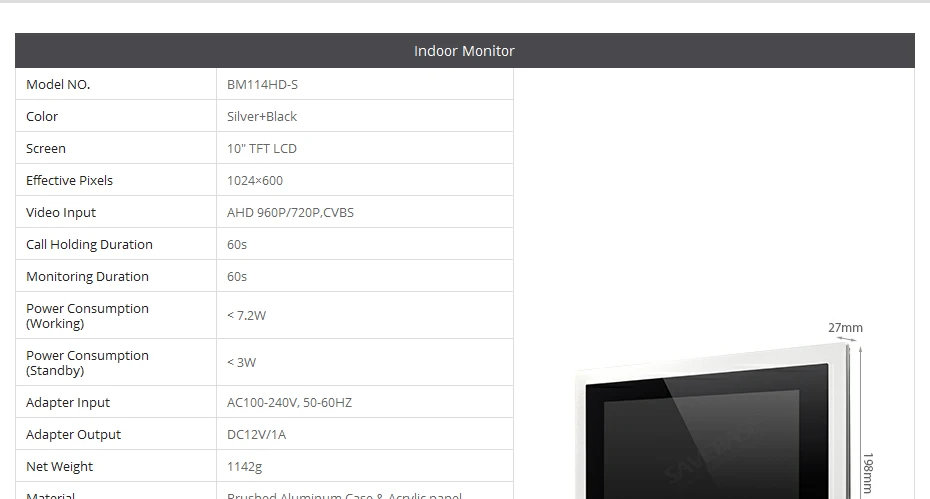Click the AHD 960P/720P,CVBS value
This screenshot has width=930, height=499.
click(x=290, y=212)
